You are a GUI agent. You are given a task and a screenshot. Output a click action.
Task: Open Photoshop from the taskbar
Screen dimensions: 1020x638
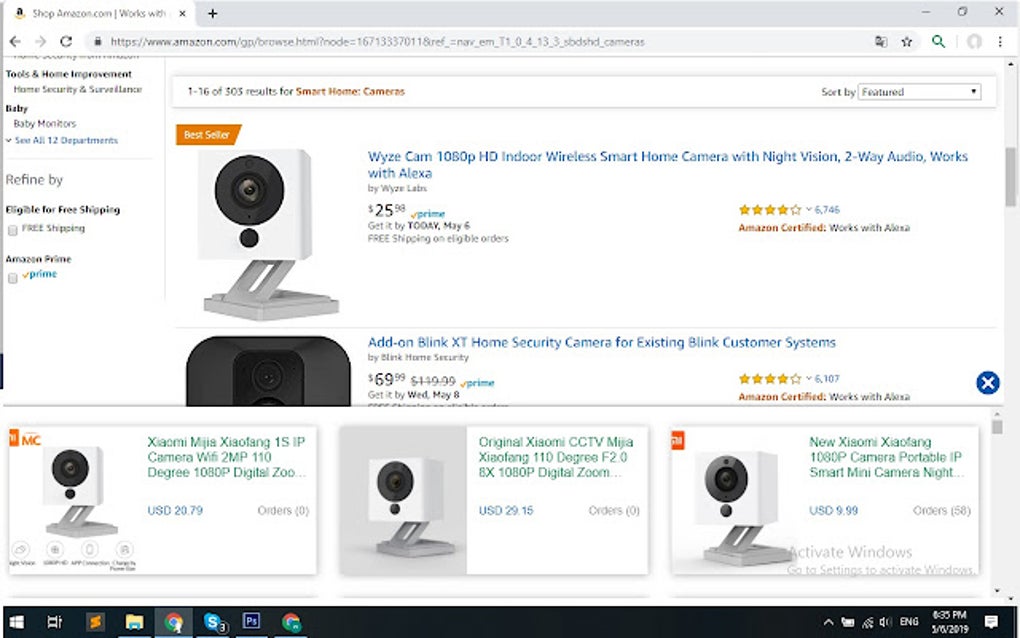(252, 620)
